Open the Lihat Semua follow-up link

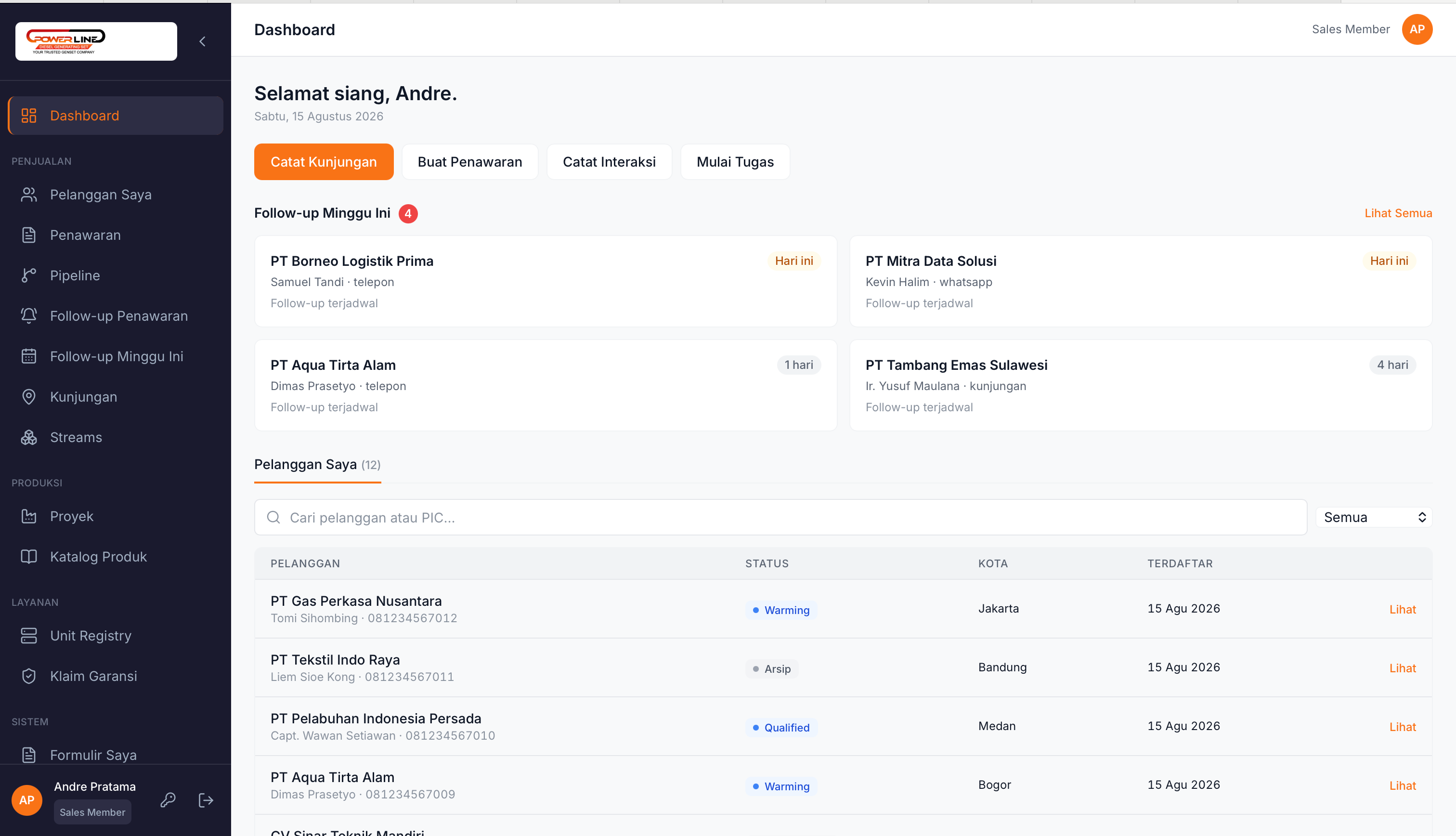click(x=1398, y=213)
